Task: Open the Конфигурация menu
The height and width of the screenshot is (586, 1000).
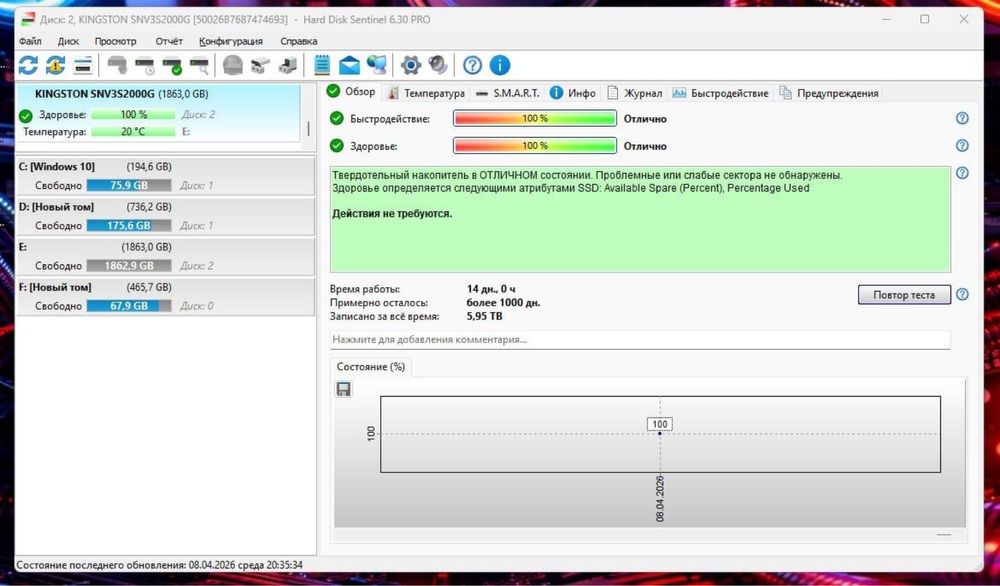Action: point(231,41)
